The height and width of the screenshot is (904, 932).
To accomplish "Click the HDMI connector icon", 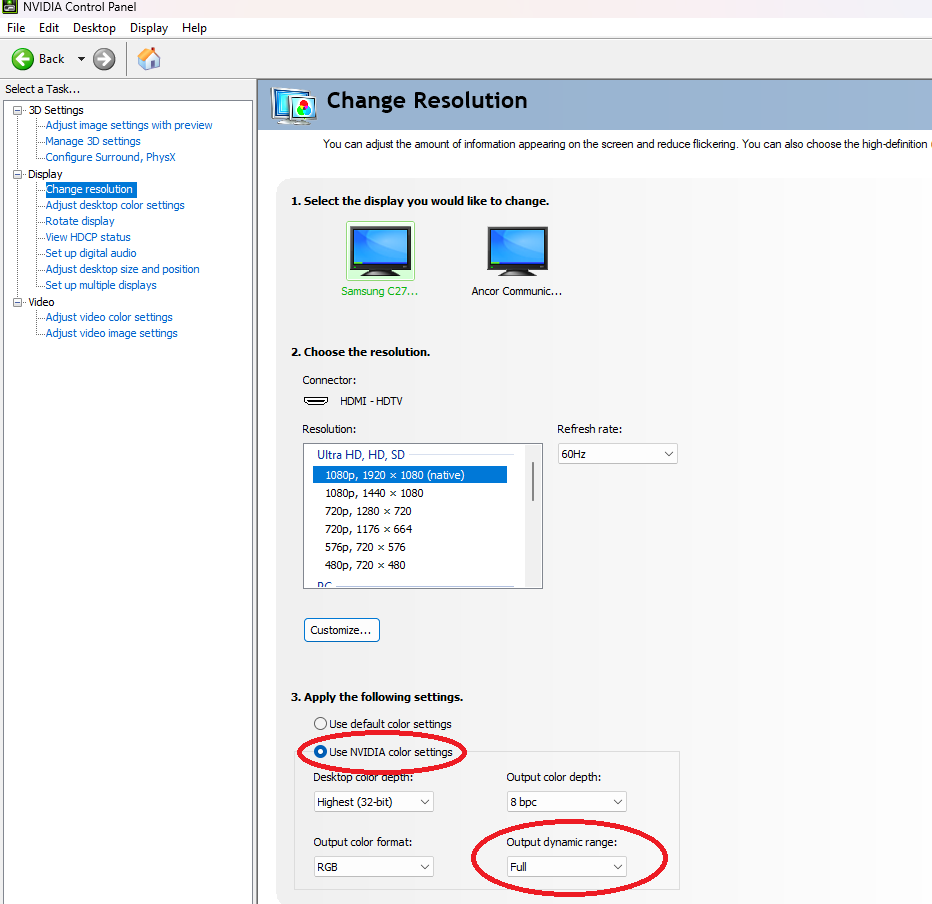I will pos(316,401).
